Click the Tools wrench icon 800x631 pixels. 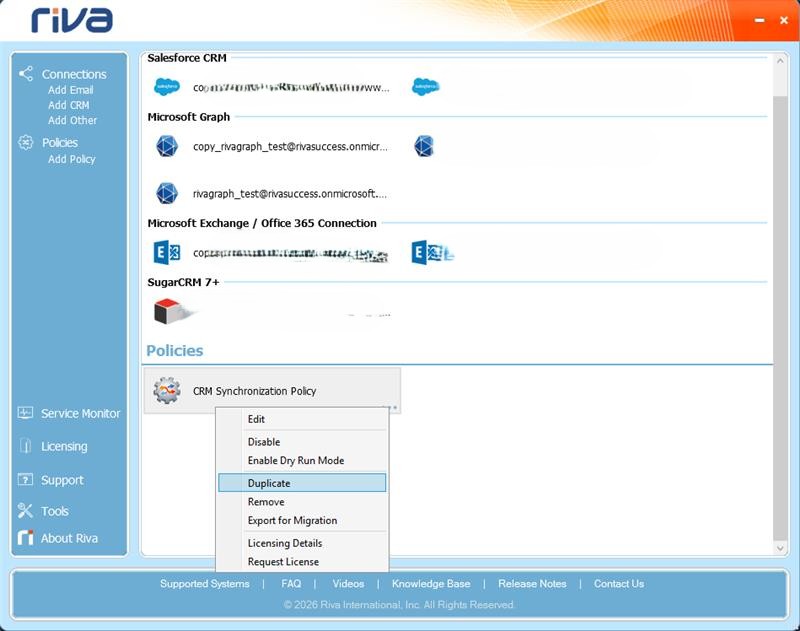25,511
